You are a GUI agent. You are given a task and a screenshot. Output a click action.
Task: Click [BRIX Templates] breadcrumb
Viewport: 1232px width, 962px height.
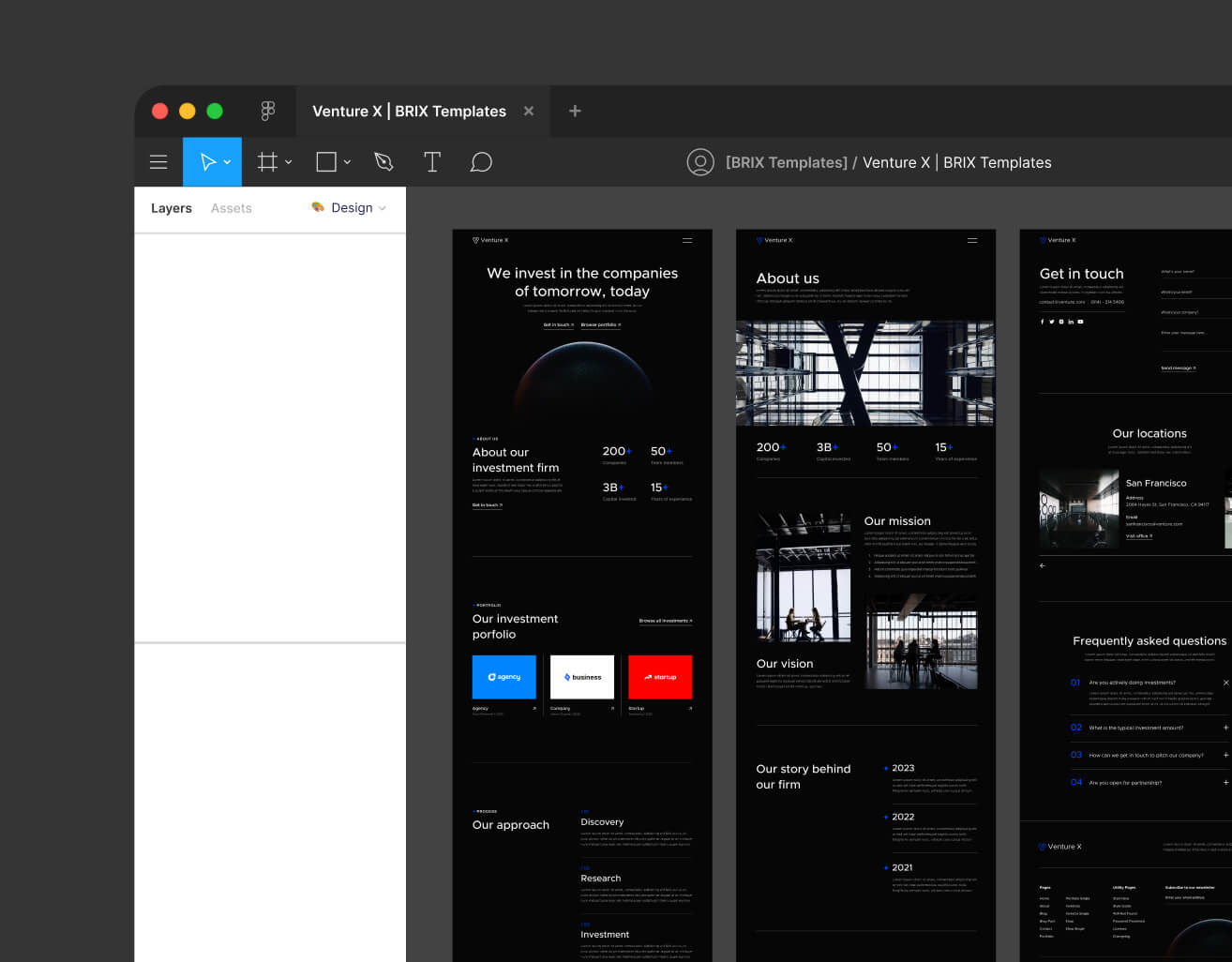point(787,162)
